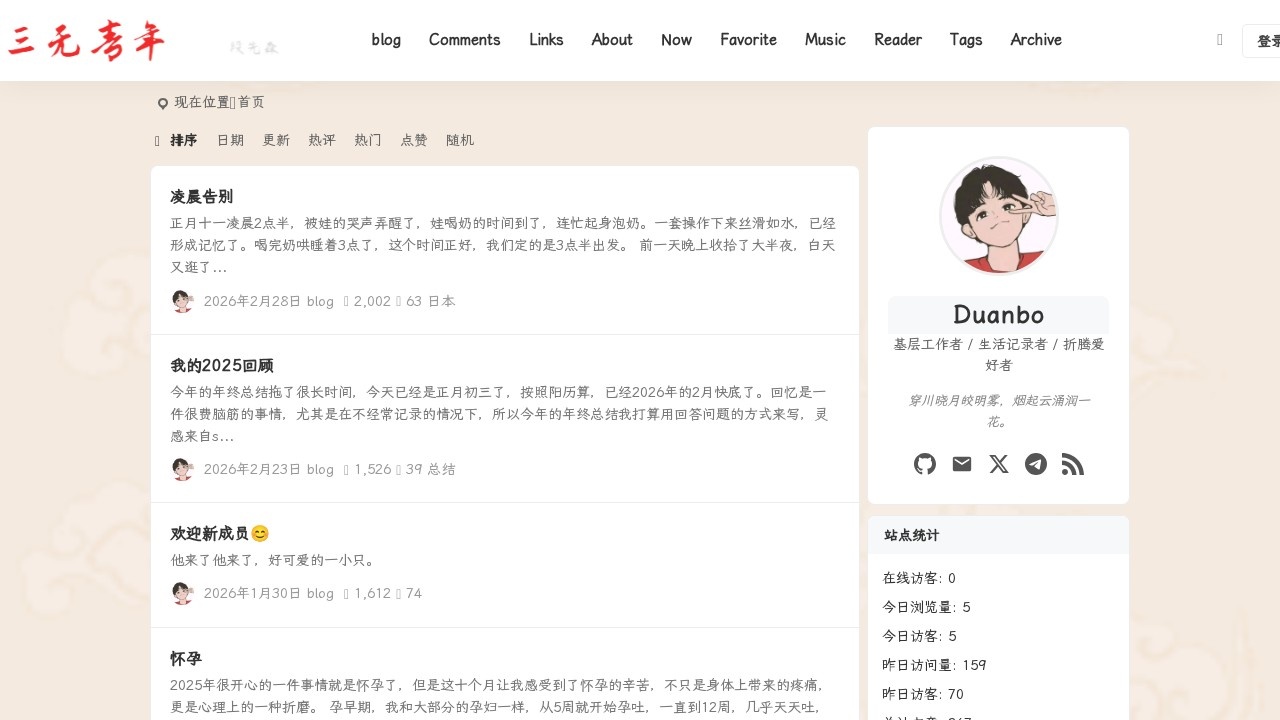The image size is (1280, 720).
Task: Select 日期 sorting option
Action: pos(230,140)
